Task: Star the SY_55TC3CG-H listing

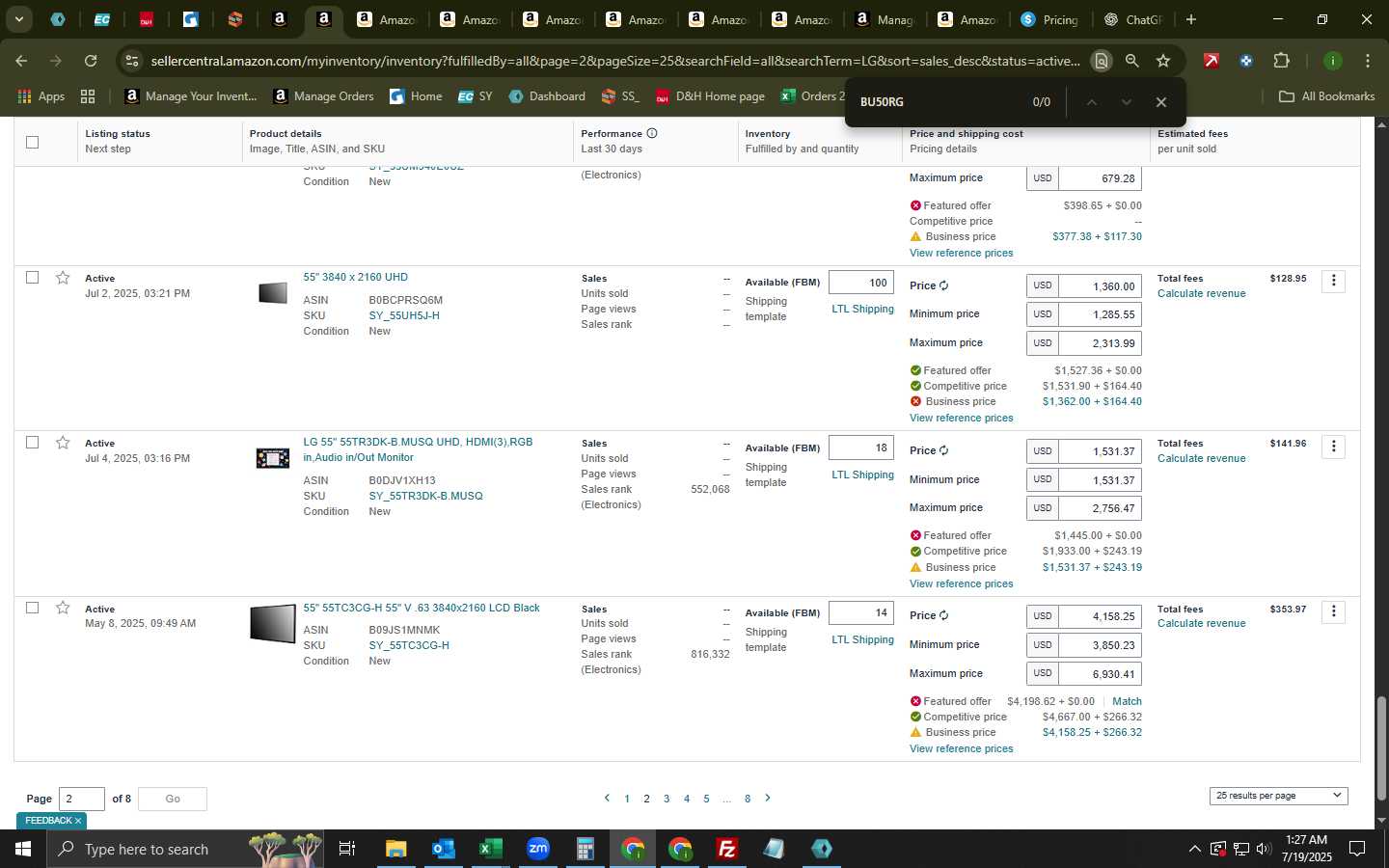Action: pyautogui.click(x=63, y=608)
